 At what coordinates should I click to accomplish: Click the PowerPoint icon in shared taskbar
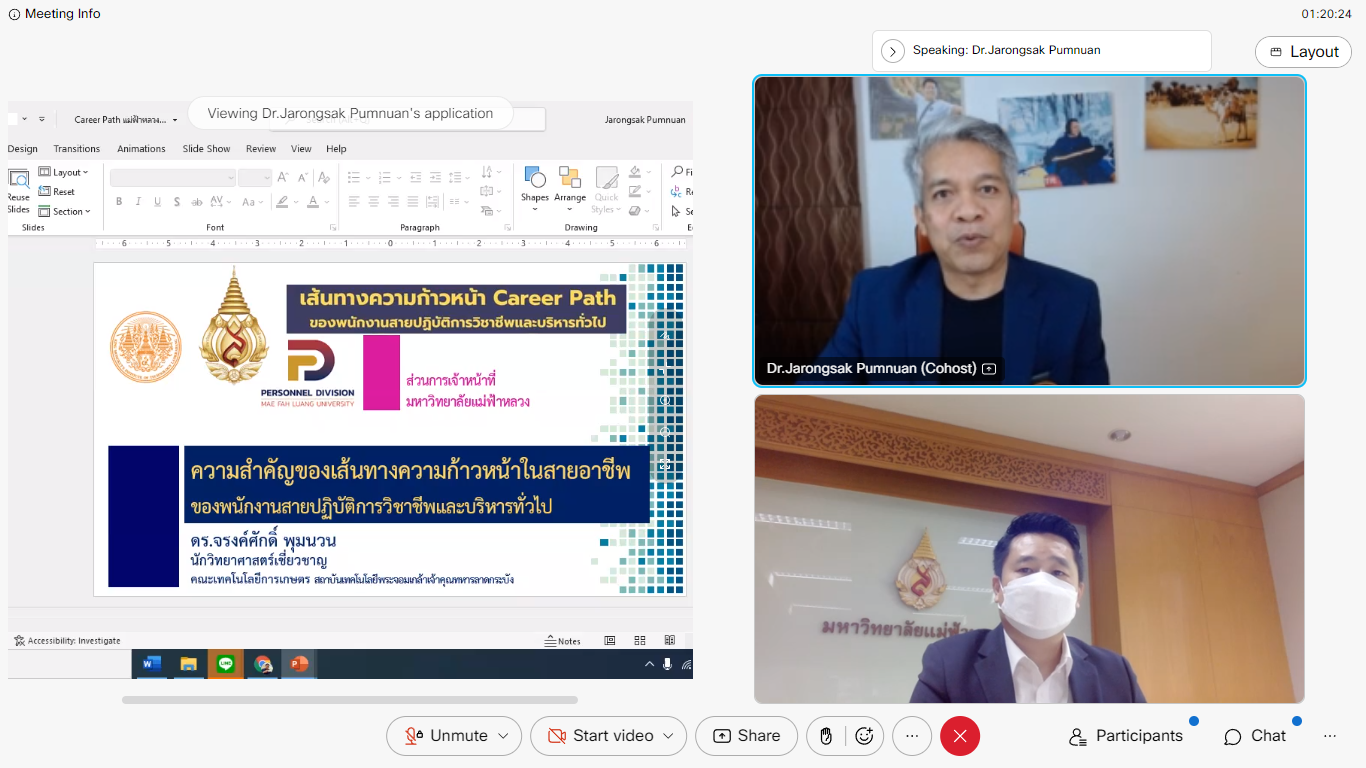click(298, 663)
